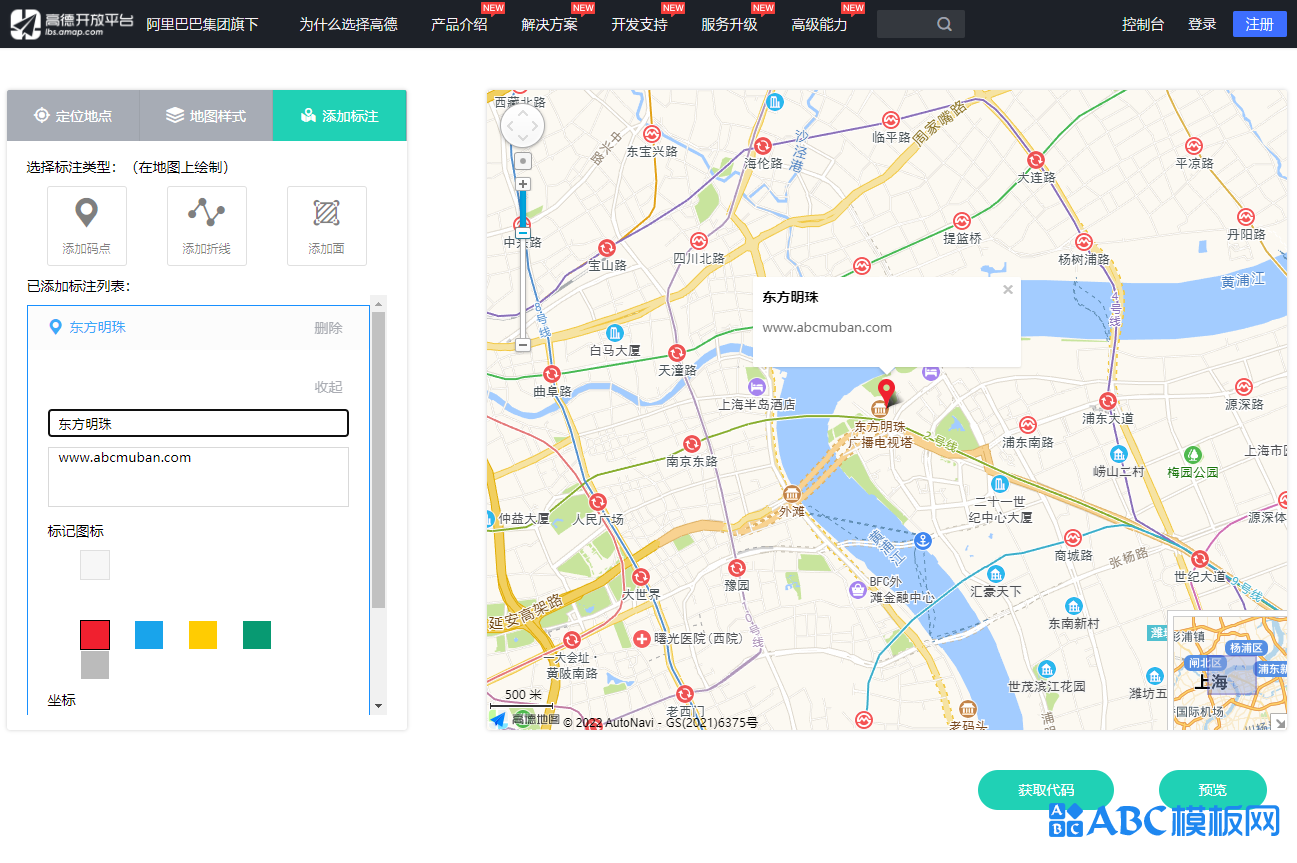Click the red pin marker on map
The image size is (1297, 863).
(886, 392)
